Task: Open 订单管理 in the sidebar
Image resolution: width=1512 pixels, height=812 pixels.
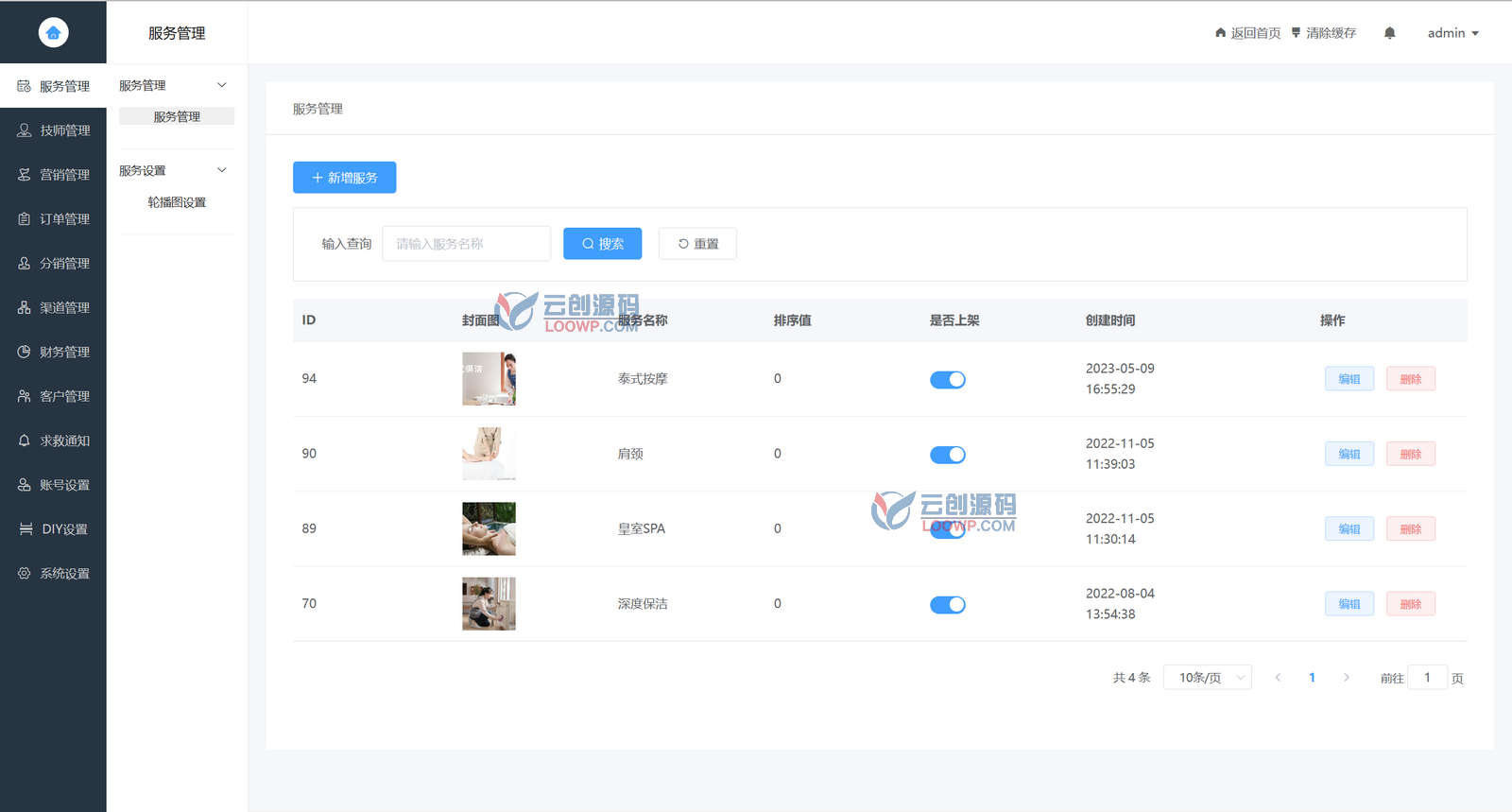Action: click(53, 219)
